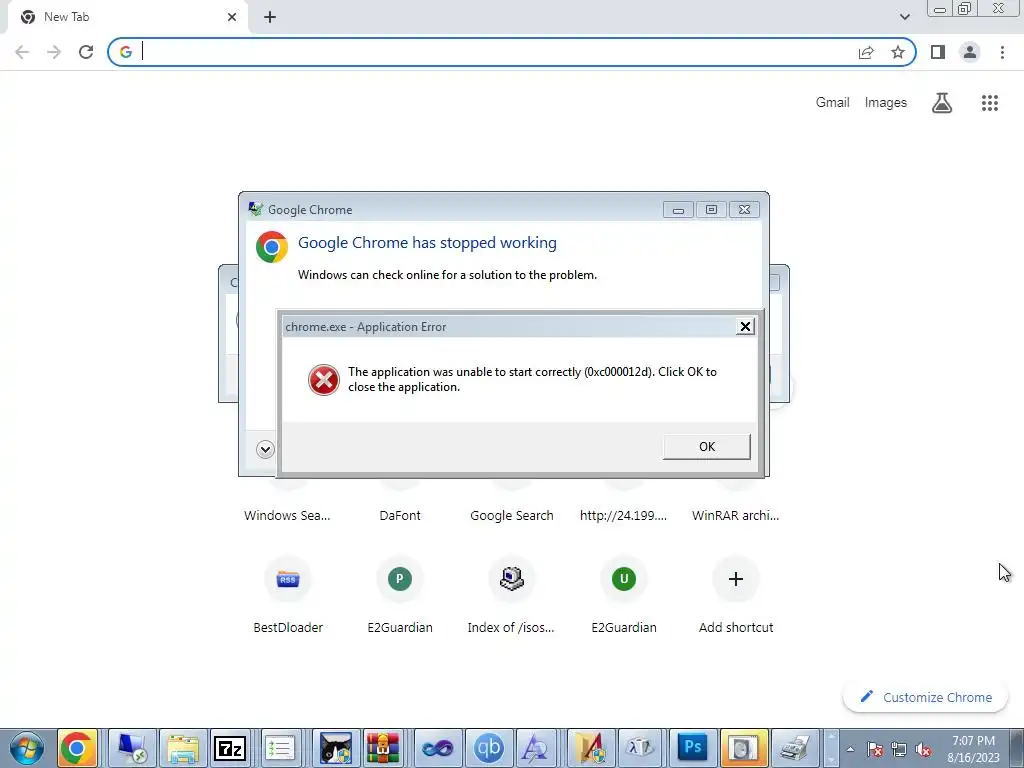Click the Customize Chrome button

926,697
